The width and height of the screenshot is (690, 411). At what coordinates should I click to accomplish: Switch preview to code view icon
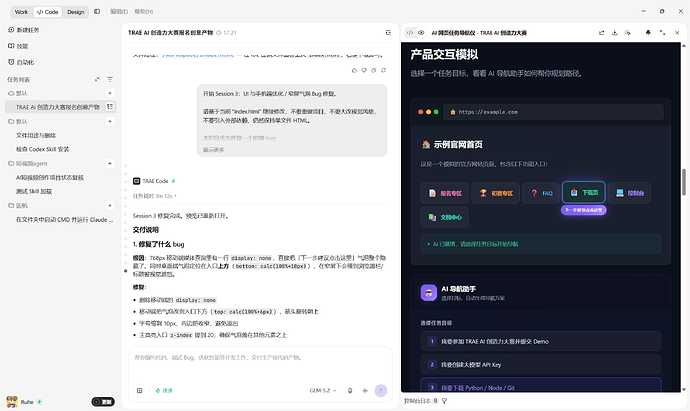click(410, 33)
